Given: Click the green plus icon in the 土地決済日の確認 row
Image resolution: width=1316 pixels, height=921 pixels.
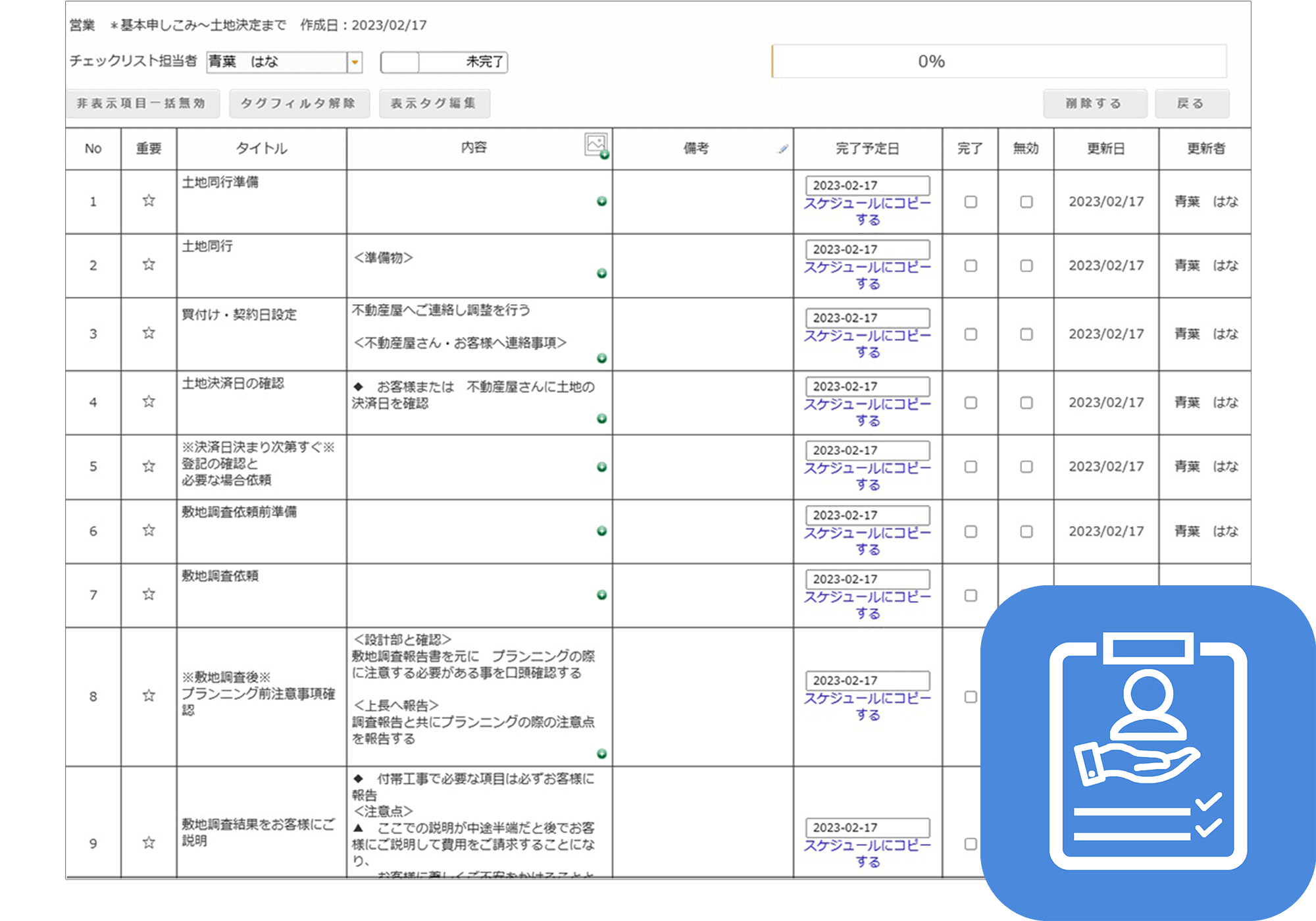Looking at the screenshot, I should [x=601, y=419].
